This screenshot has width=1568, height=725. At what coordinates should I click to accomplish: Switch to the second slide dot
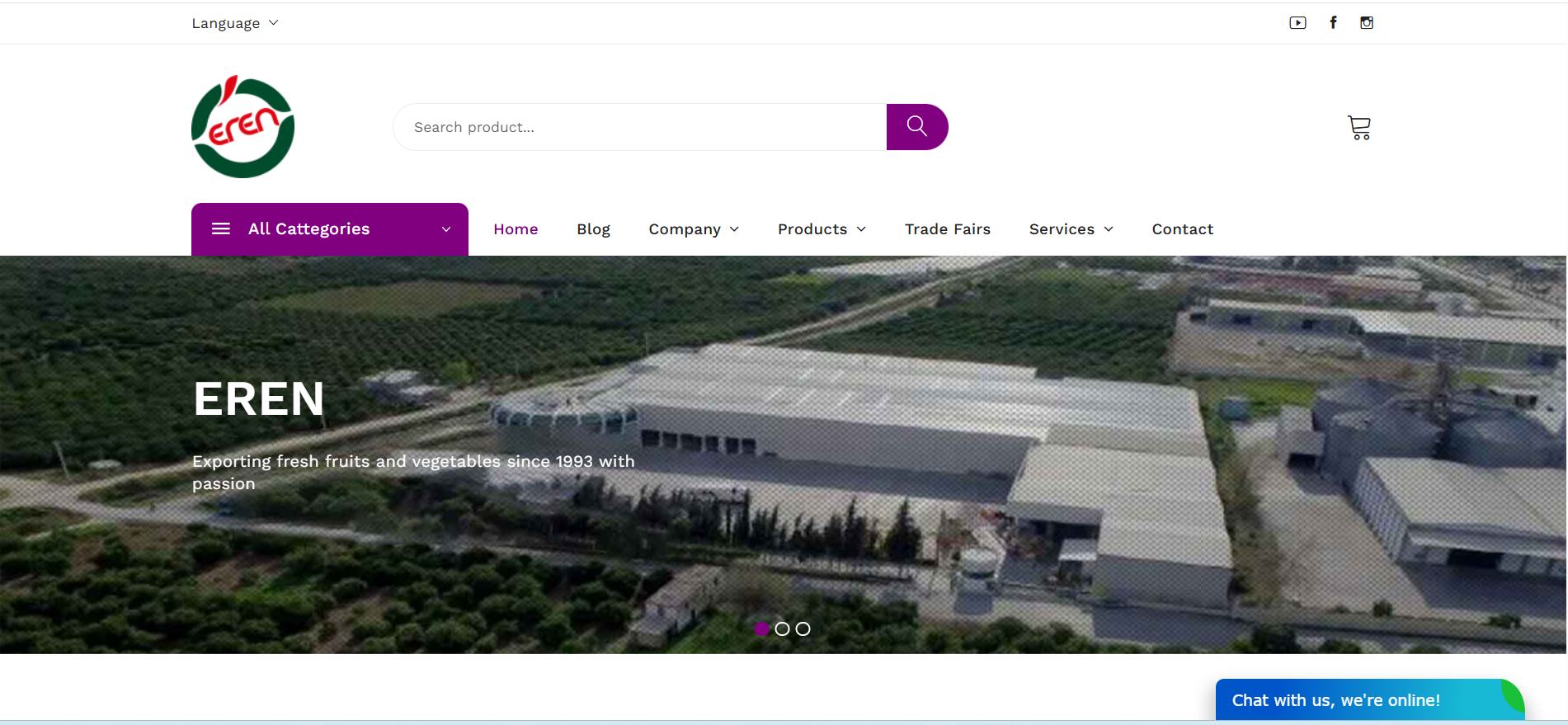pyautogui.click(x=783, y=629)
